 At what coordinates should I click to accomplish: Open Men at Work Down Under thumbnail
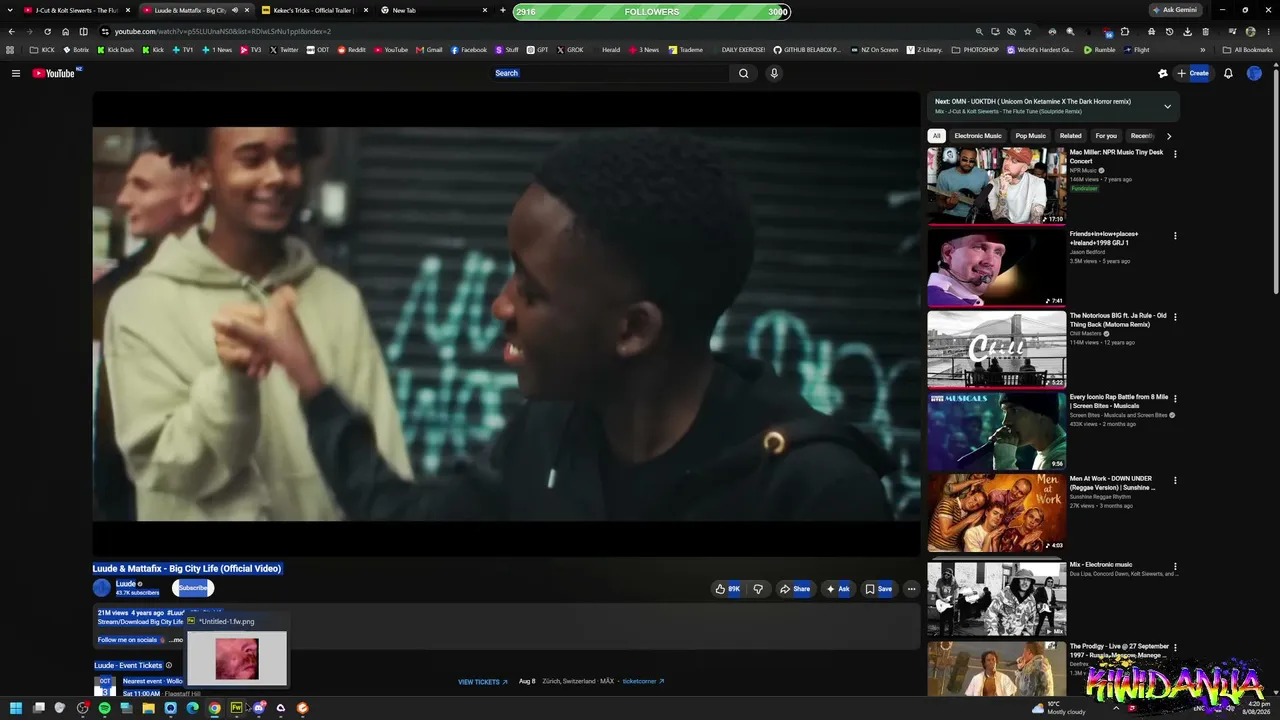click(996, 513)
